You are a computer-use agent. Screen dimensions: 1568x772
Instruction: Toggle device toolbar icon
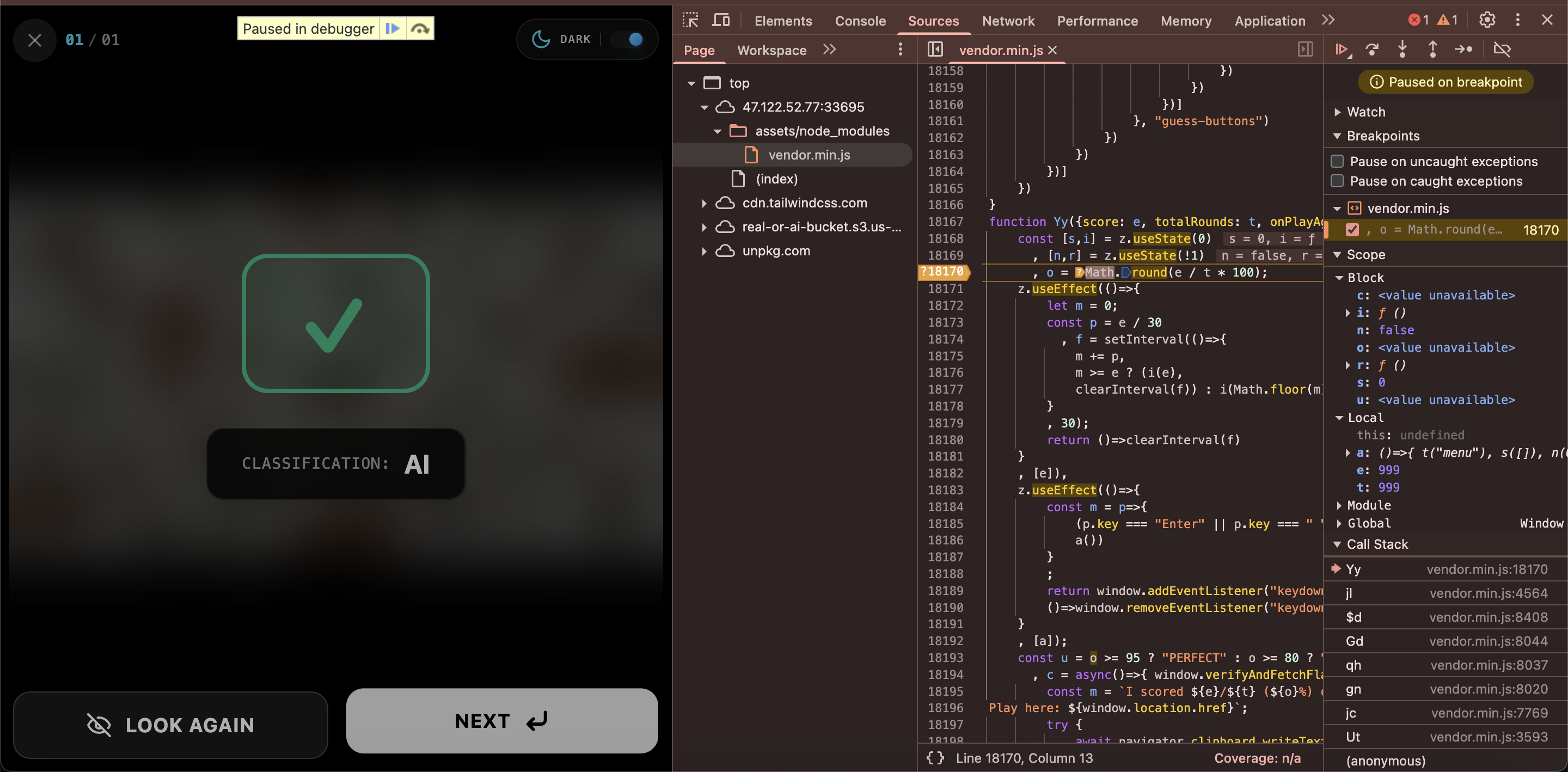pos(721,20)
